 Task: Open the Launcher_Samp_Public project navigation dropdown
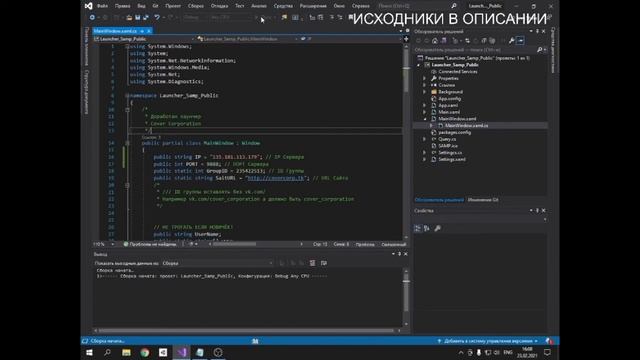[x=144, y=39]
